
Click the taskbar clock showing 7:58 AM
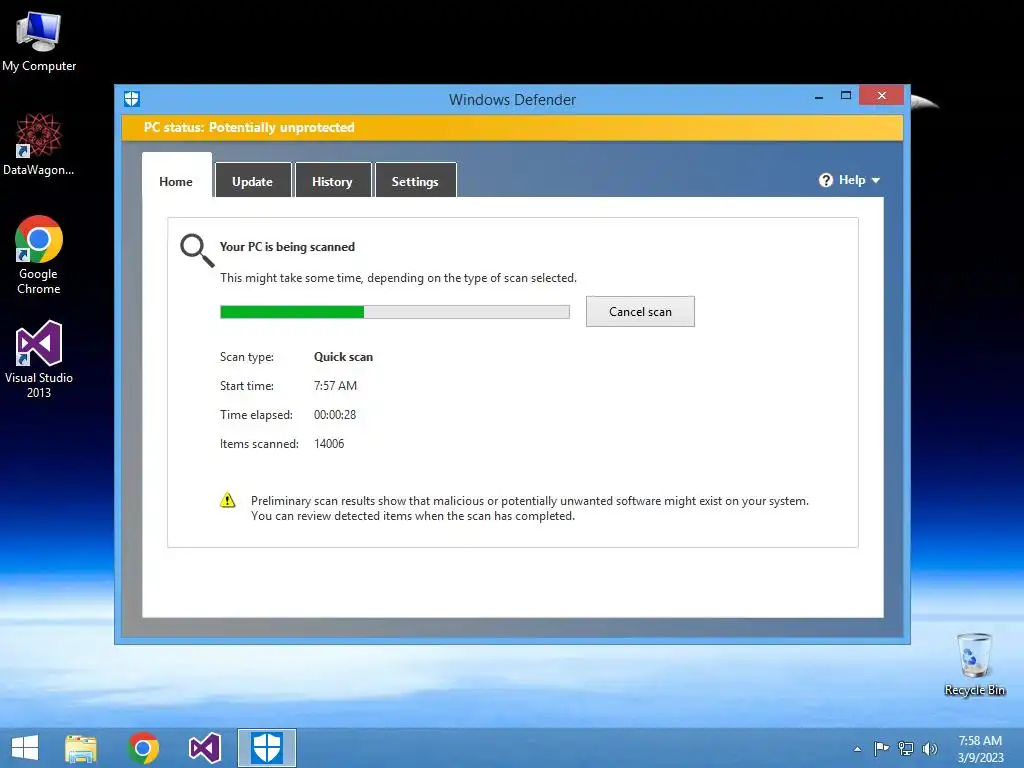980,741
